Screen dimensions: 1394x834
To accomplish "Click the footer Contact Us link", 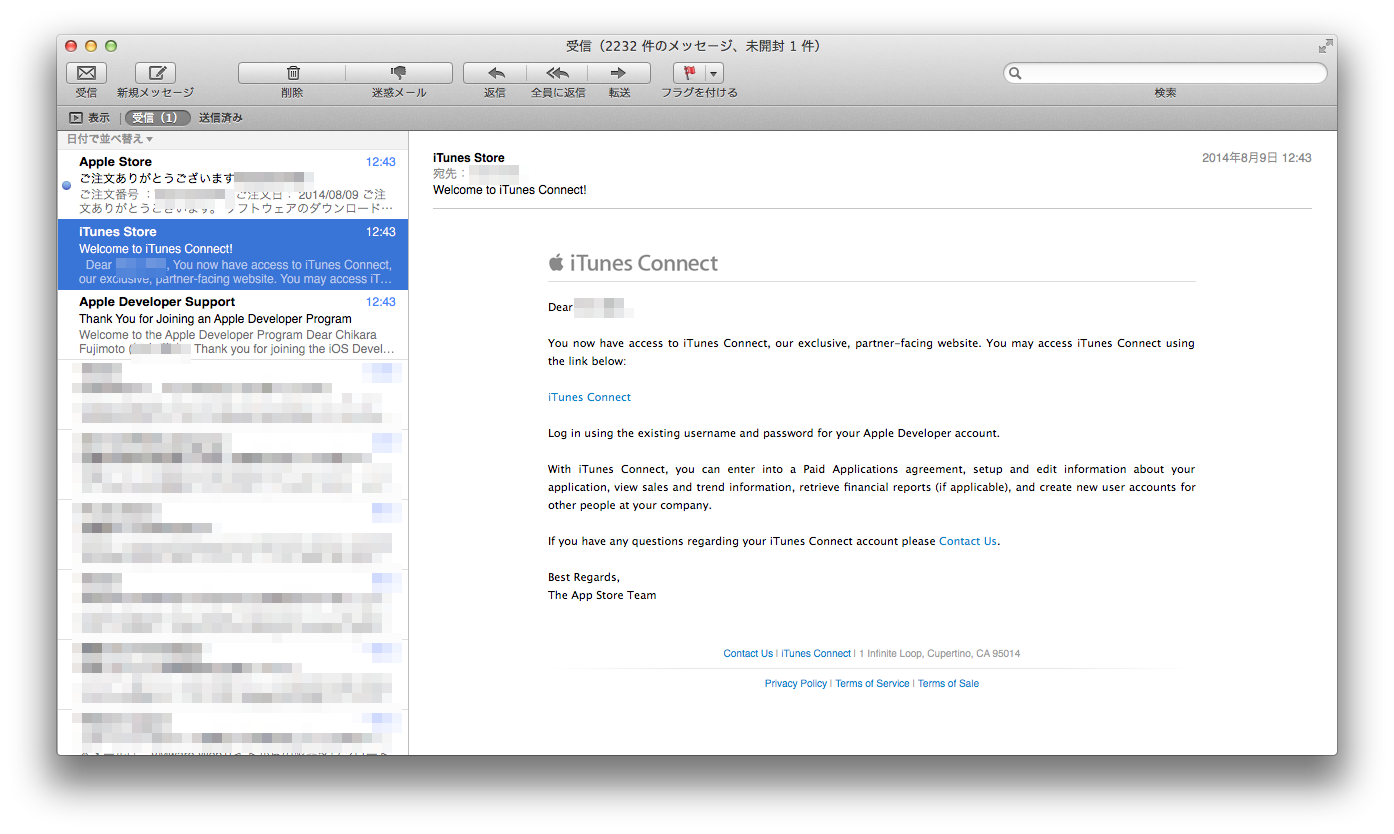I will coord(748,654).
